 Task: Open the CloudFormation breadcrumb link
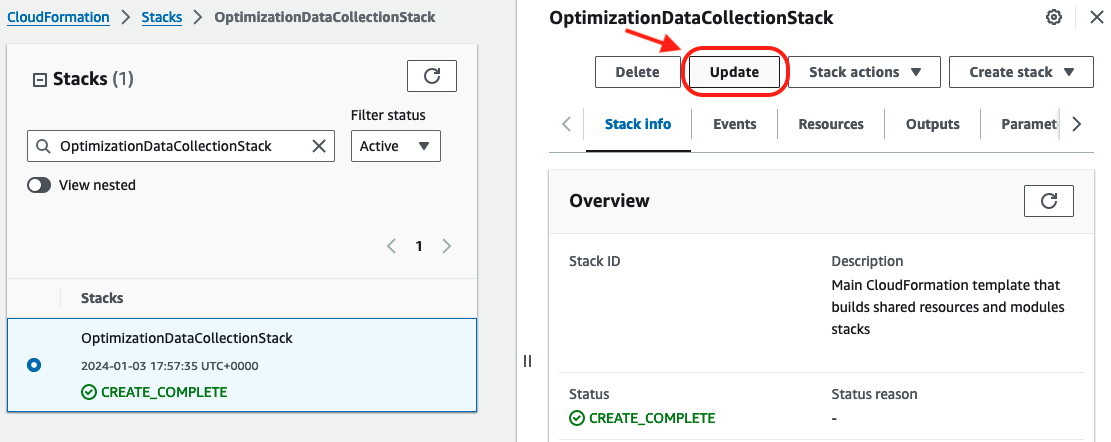(x=58, y=17)
